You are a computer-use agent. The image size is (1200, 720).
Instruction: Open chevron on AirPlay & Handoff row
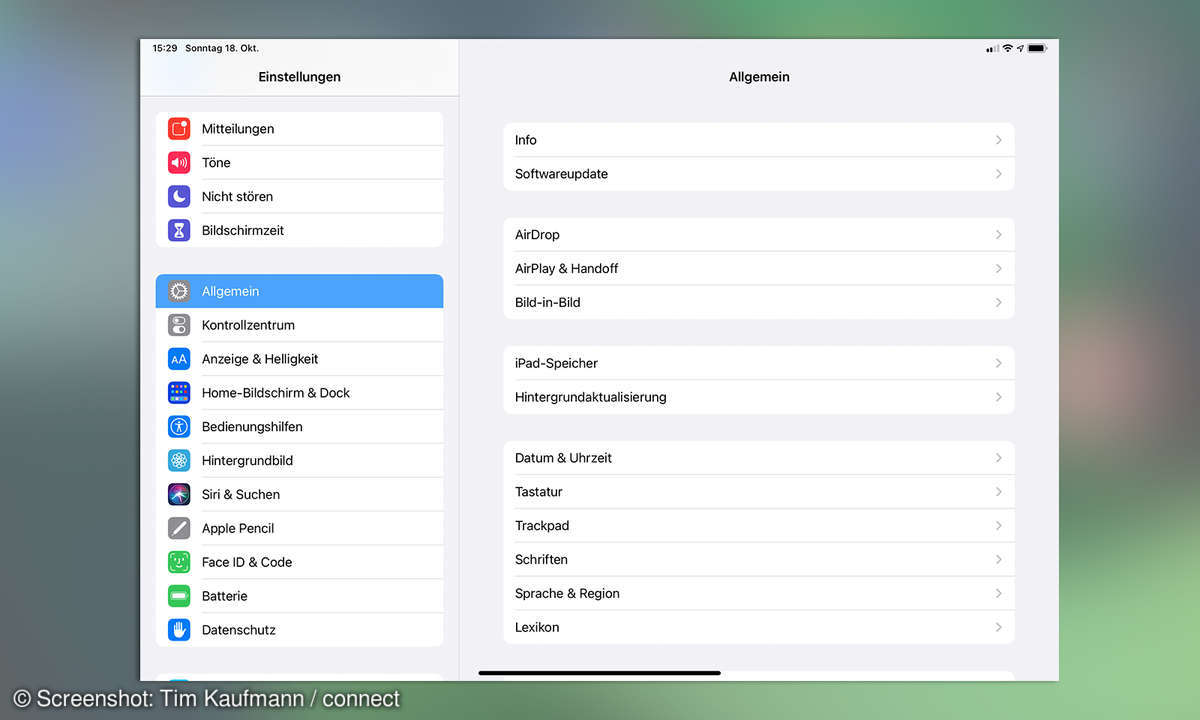pos(998,269)
